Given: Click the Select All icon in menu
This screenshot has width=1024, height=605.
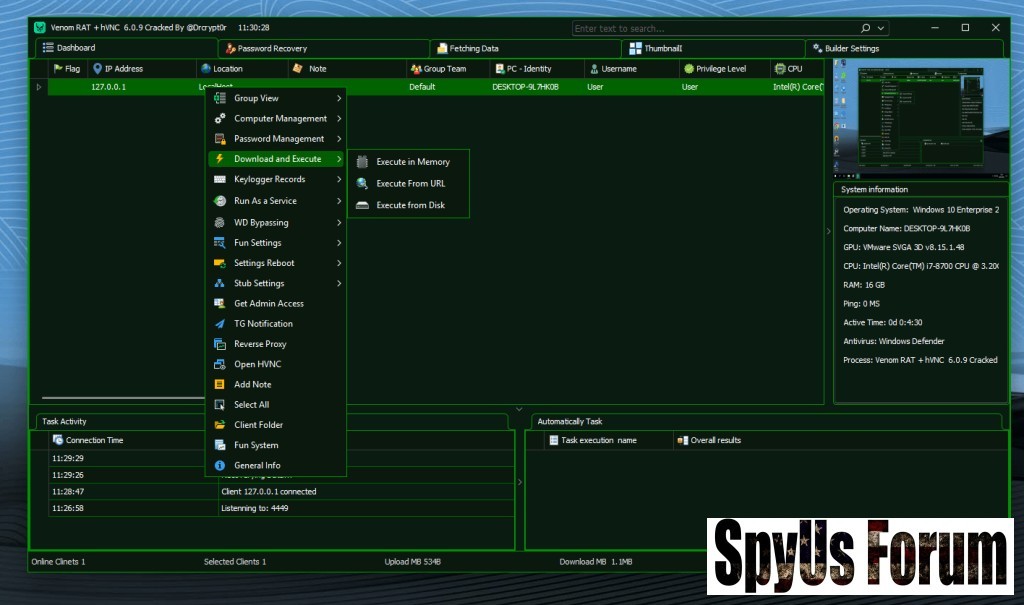Looking at the screenshot, I should (220, 405).
